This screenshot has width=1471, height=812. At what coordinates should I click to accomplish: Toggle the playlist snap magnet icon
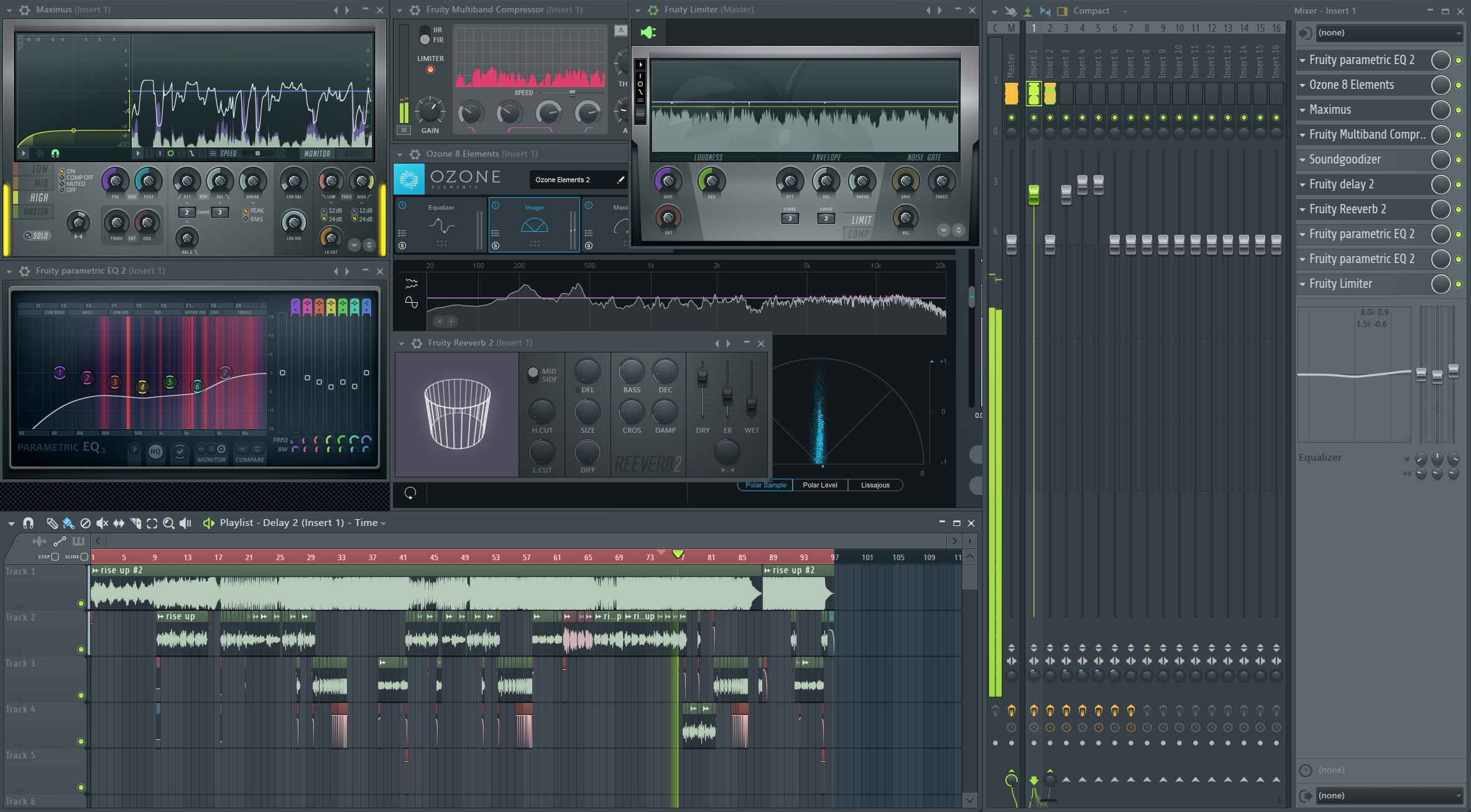click(x=28, y=523)
